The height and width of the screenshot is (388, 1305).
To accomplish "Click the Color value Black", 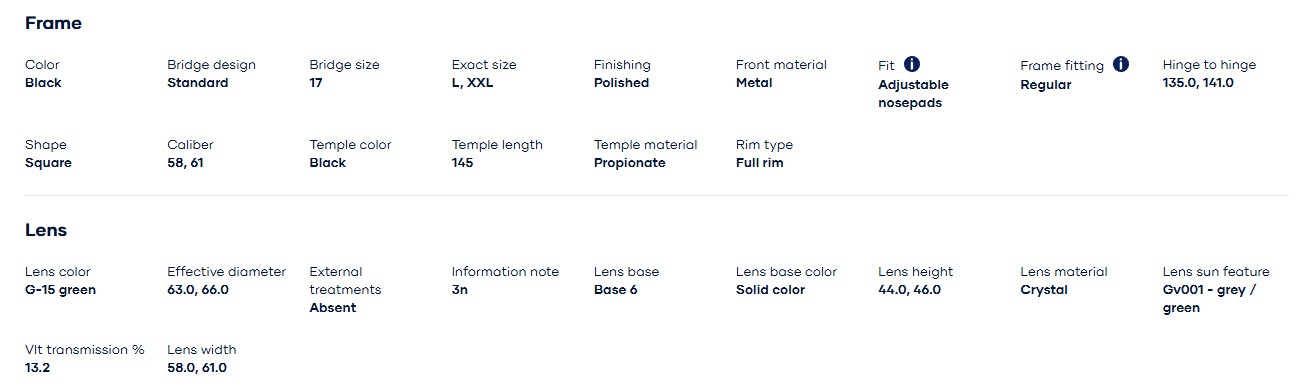I will click(43, 83).
